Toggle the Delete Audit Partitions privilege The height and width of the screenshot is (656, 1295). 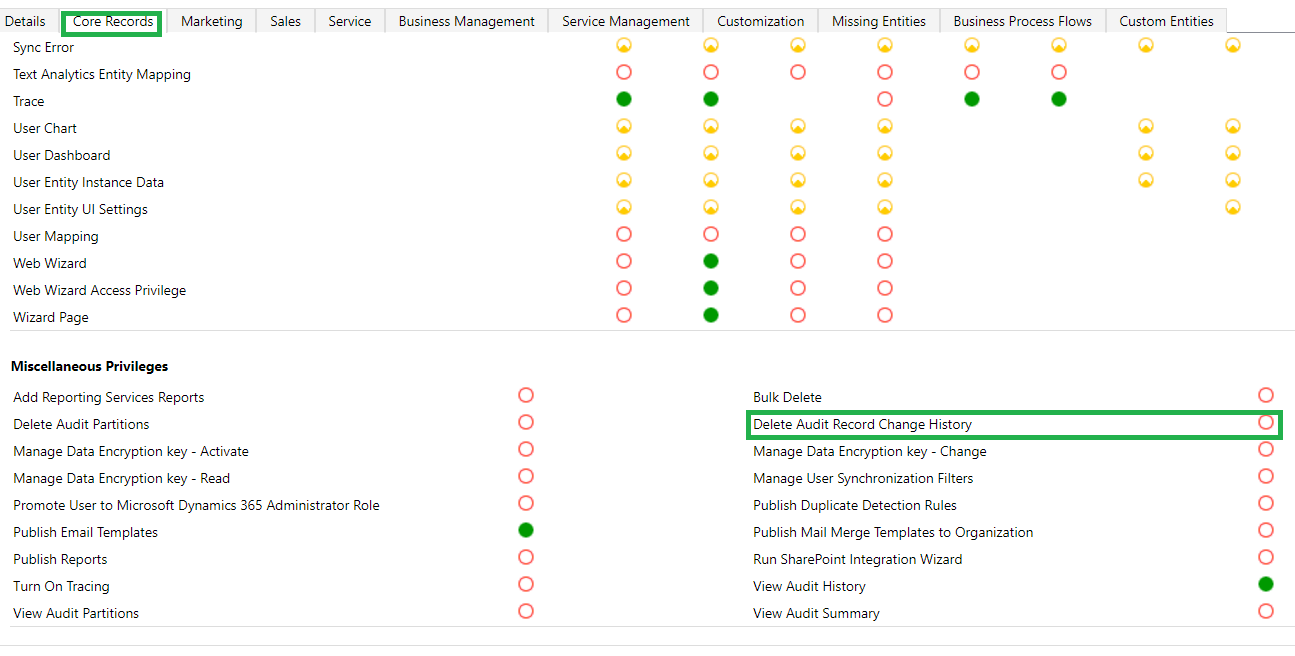tap(526, 422)
